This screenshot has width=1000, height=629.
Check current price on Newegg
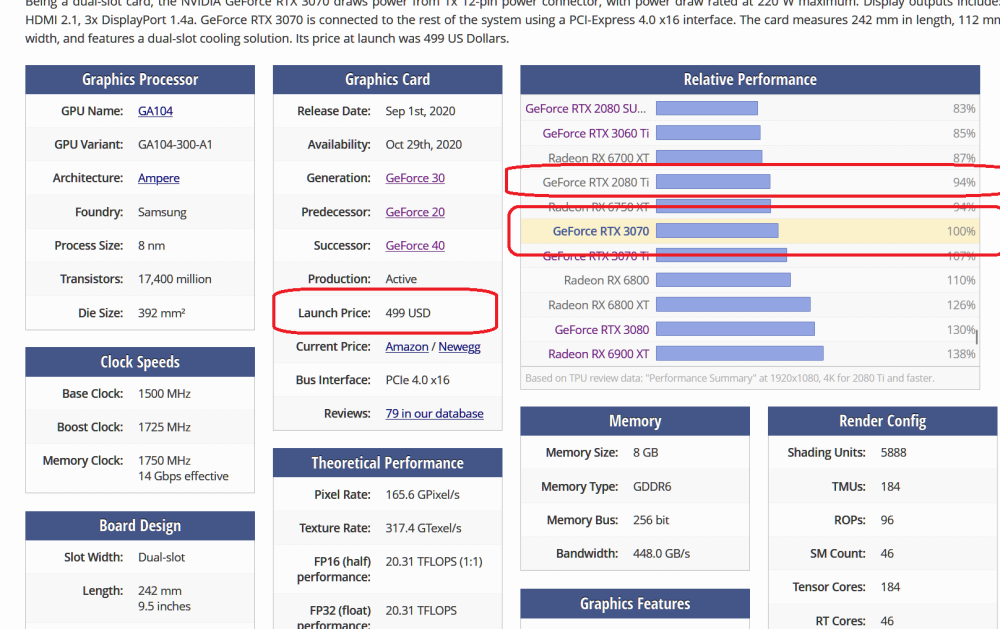[459, 346]
